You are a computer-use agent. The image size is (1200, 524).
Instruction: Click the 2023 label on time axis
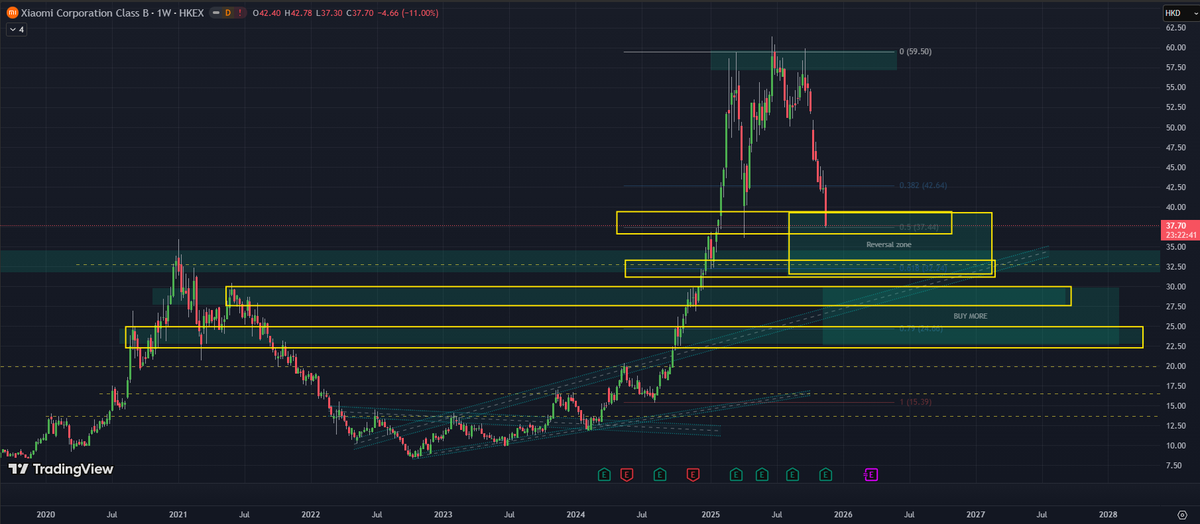click(443, 513)
